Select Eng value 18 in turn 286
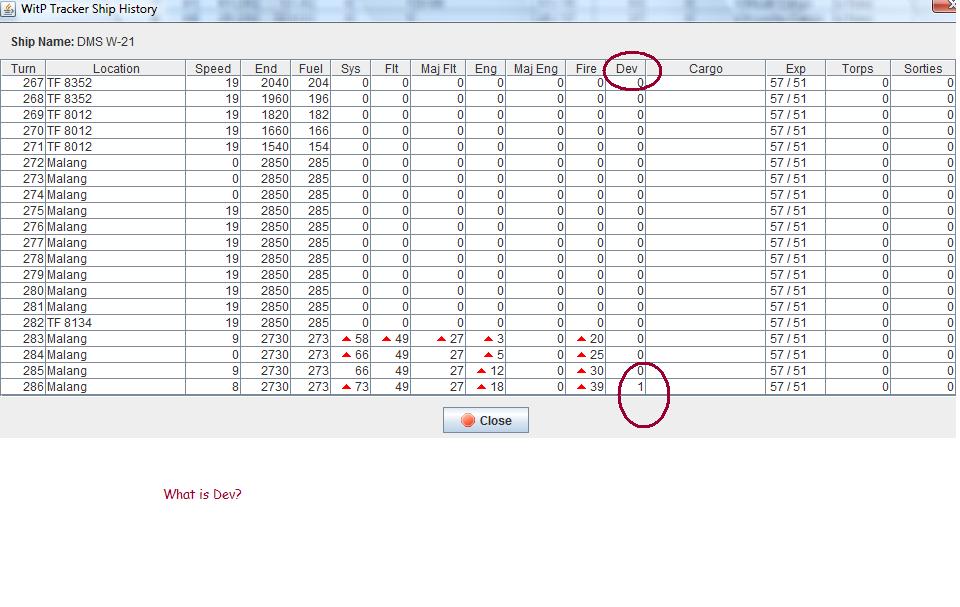Image resolution: width=960 pixels, height=607 pixels. click(486, 386)
